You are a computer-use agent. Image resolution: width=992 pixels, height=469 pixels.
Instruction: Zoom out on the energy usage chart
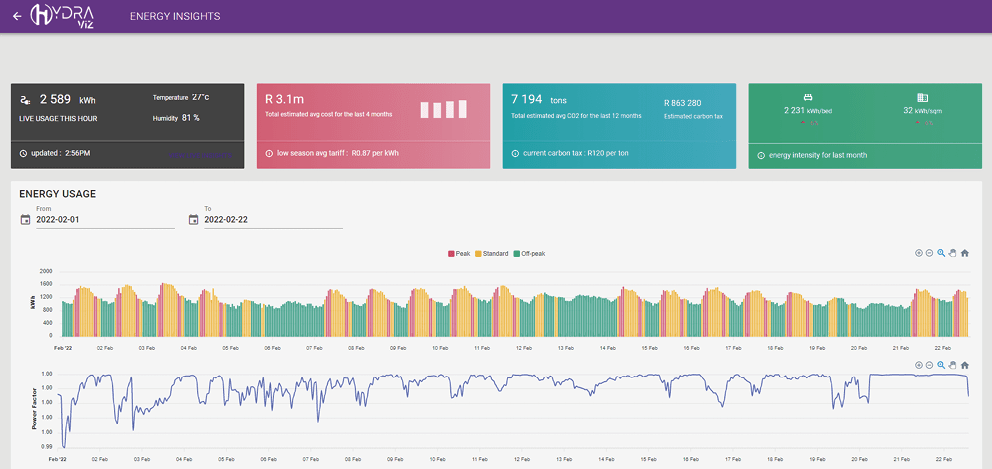[929, 253]
